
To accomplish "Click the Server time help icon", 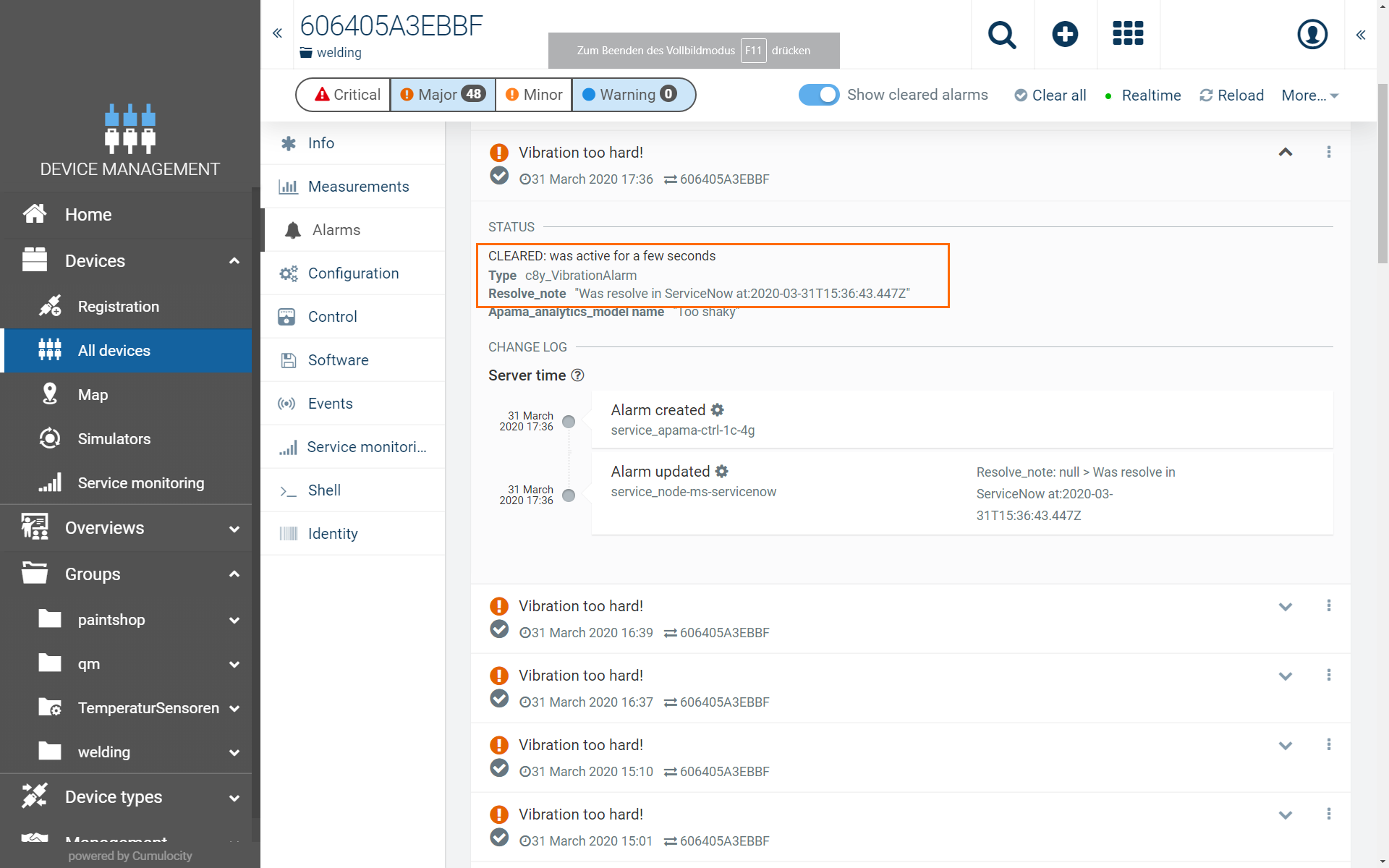I will [x=577, y=375].
